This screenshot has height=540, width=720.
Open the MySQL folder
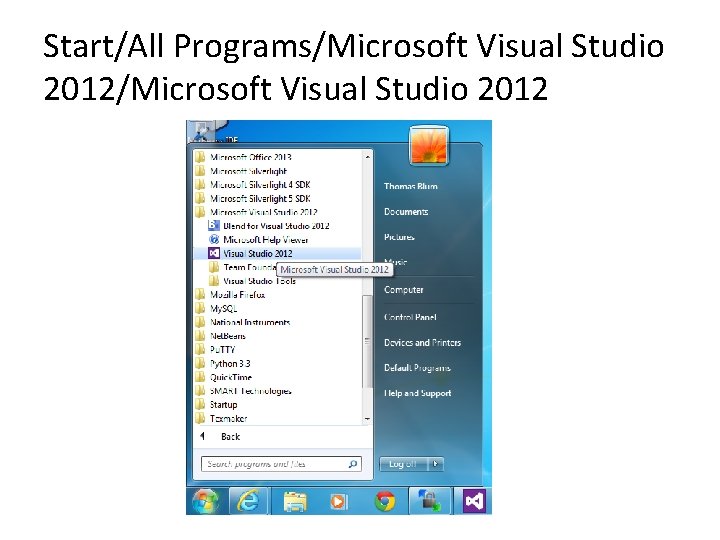tap(216, 308)
